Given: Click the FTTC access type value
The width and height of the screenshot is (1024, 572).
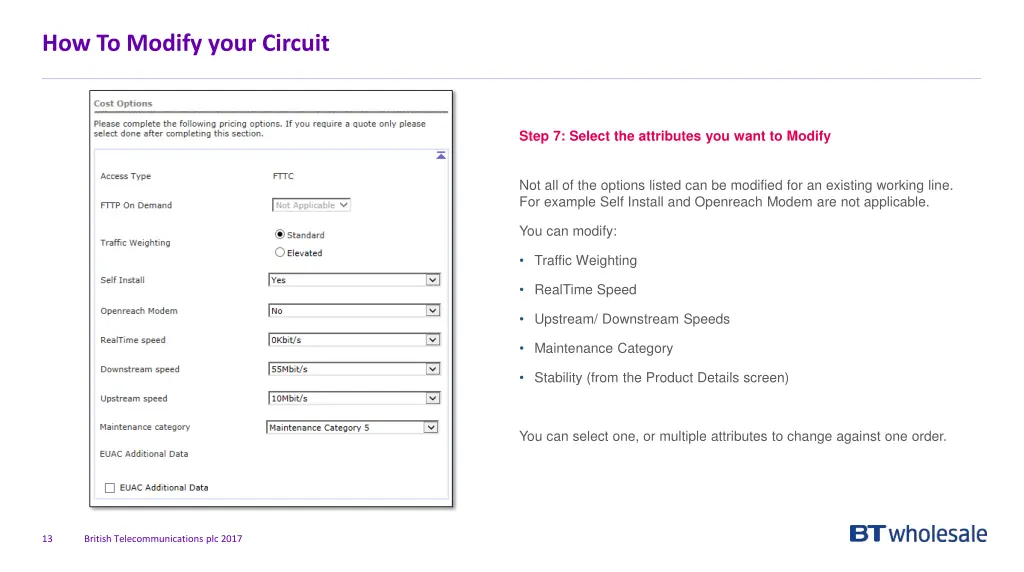Looking at the screenshot, I should click(283, 176).
